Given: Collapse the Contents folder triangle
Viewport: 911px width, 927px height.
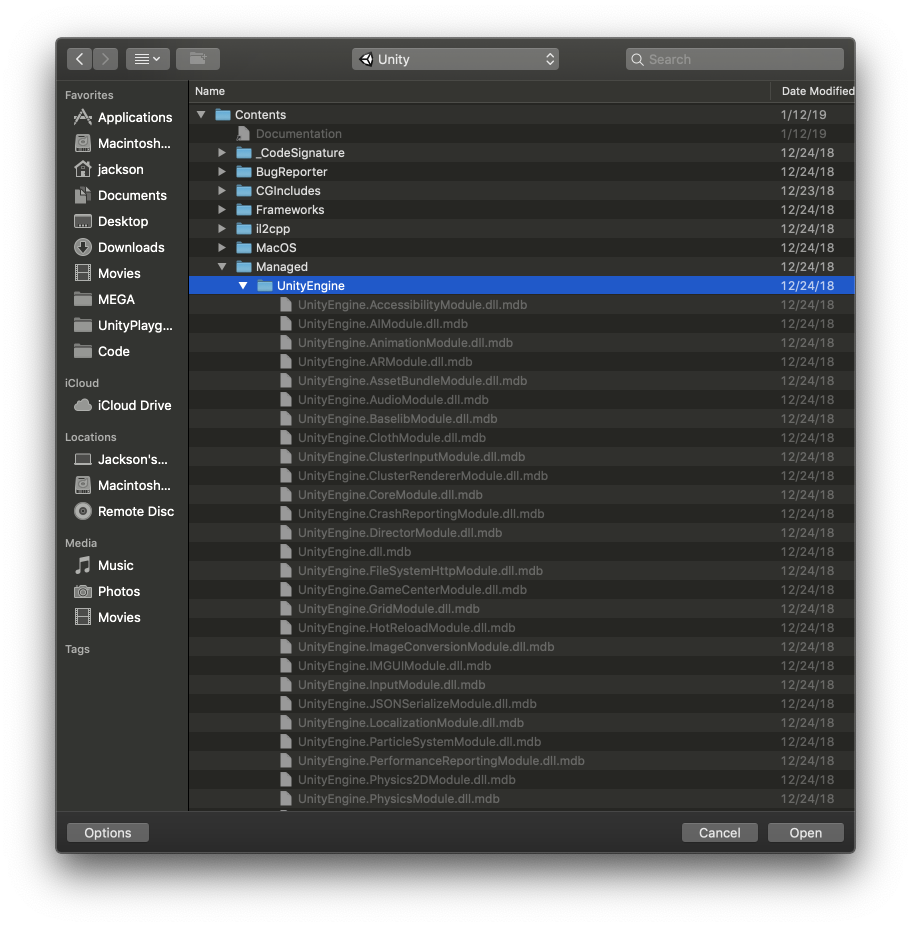Looking at the screenshot, I should coord(201,115).
